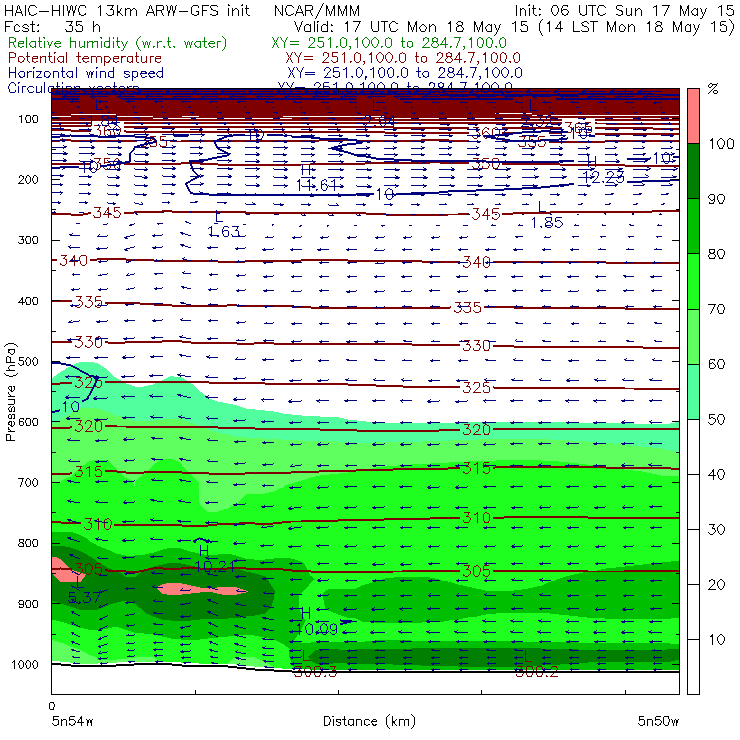Click the 'HAIC-HIWC 13km ARW-GFS init' title

coord(127,10)
